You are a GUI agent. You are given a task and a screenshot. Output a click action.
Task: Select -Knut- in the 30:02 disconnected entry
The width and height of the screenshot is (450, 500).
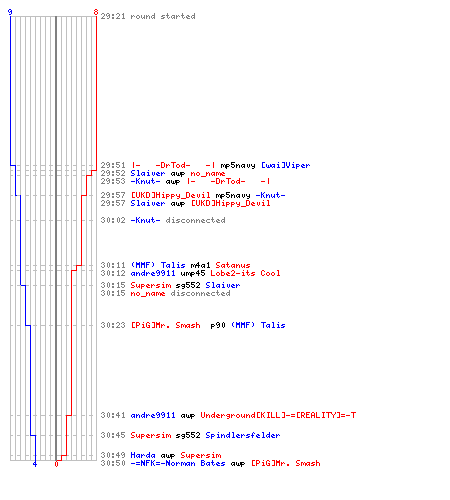[145, 220]
